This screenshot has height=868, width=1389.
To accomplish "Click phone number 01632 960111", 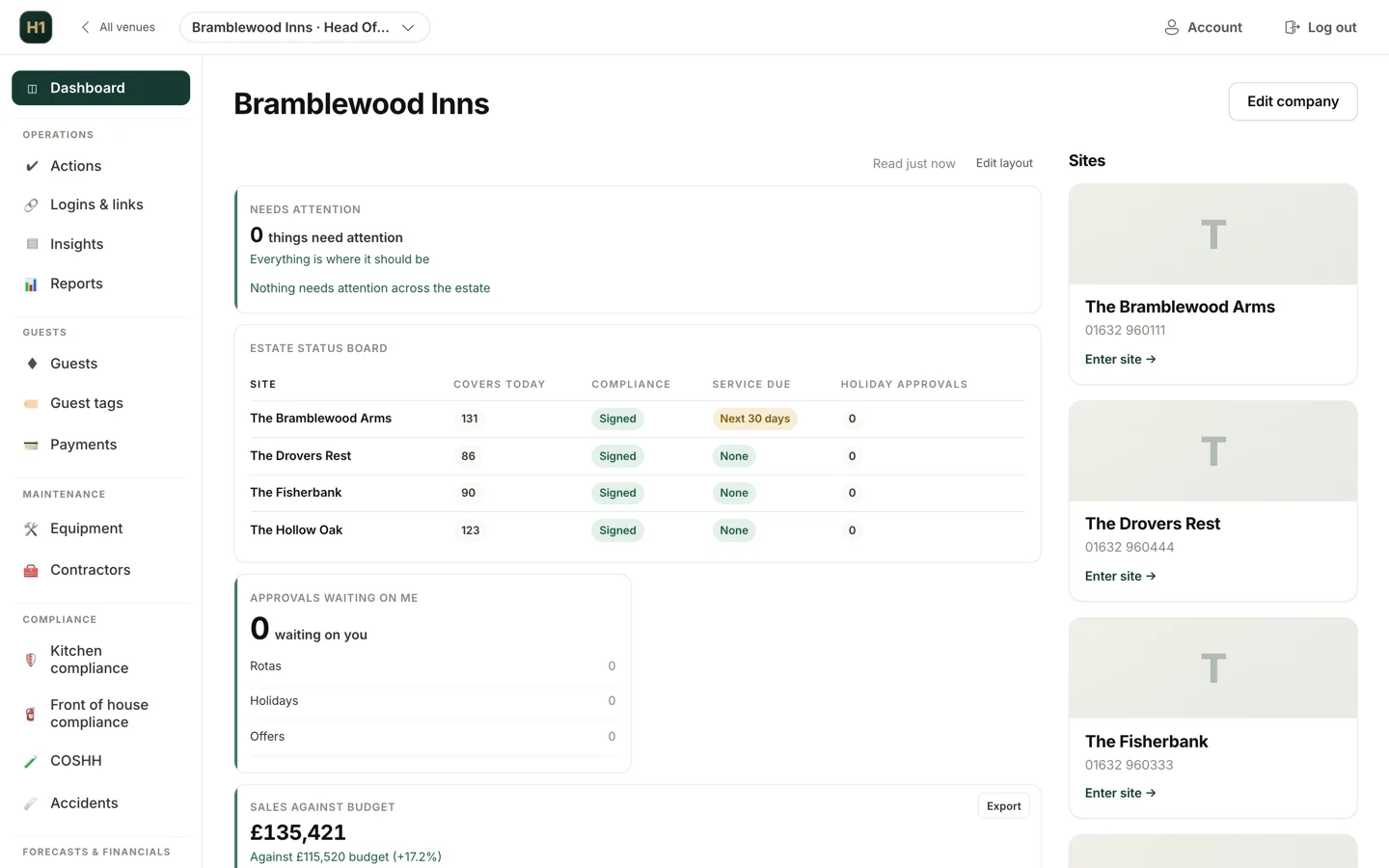I will tap(1125, 330).
